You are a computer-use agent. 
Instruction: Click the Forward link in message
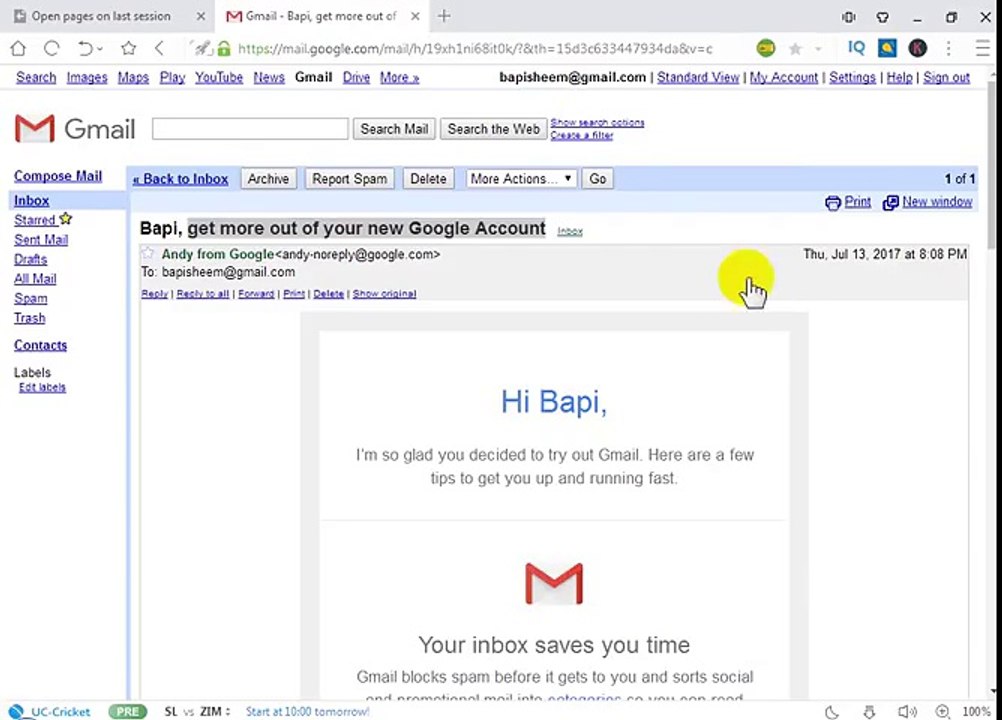(256, 294)
